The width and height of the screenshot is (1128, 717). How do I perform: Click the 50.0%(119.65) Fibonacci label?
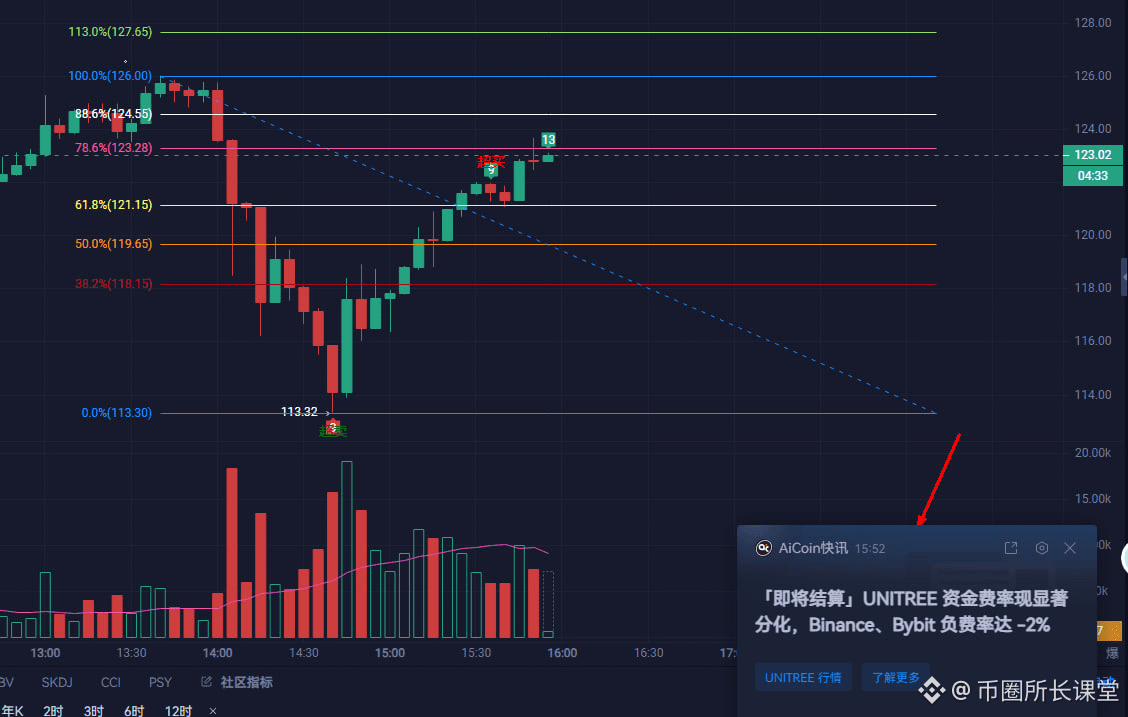[114, 244]
